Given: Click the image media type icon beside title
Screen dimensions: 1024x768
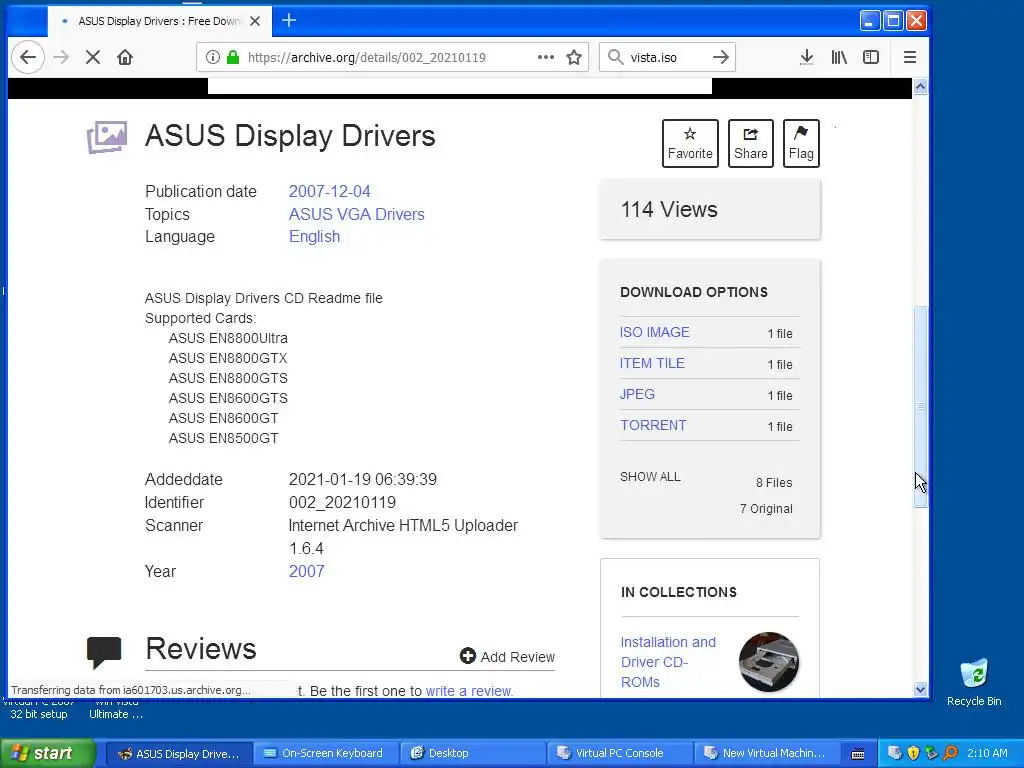Looking at the screenshot, I should [x=106, y=136].
